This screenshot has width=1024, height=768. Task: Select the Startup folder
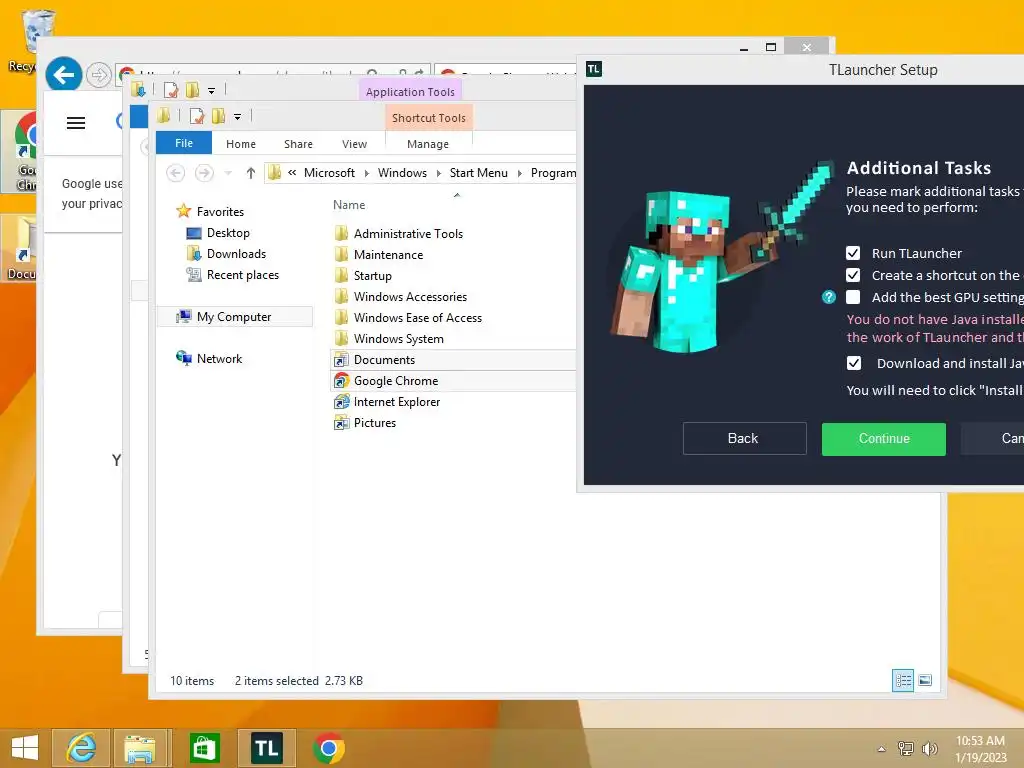click(x=372, y=276)
